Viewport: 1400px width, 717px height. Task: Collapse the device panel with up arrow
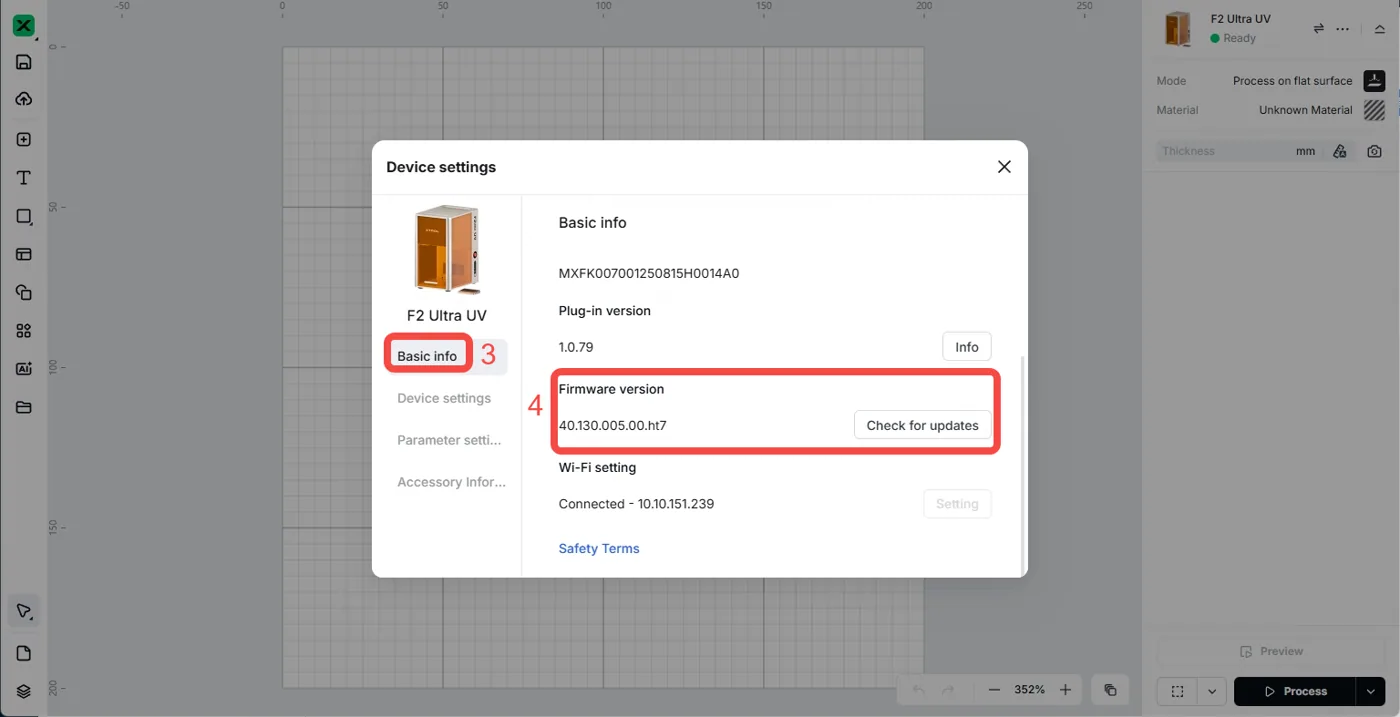[1379, 29]
